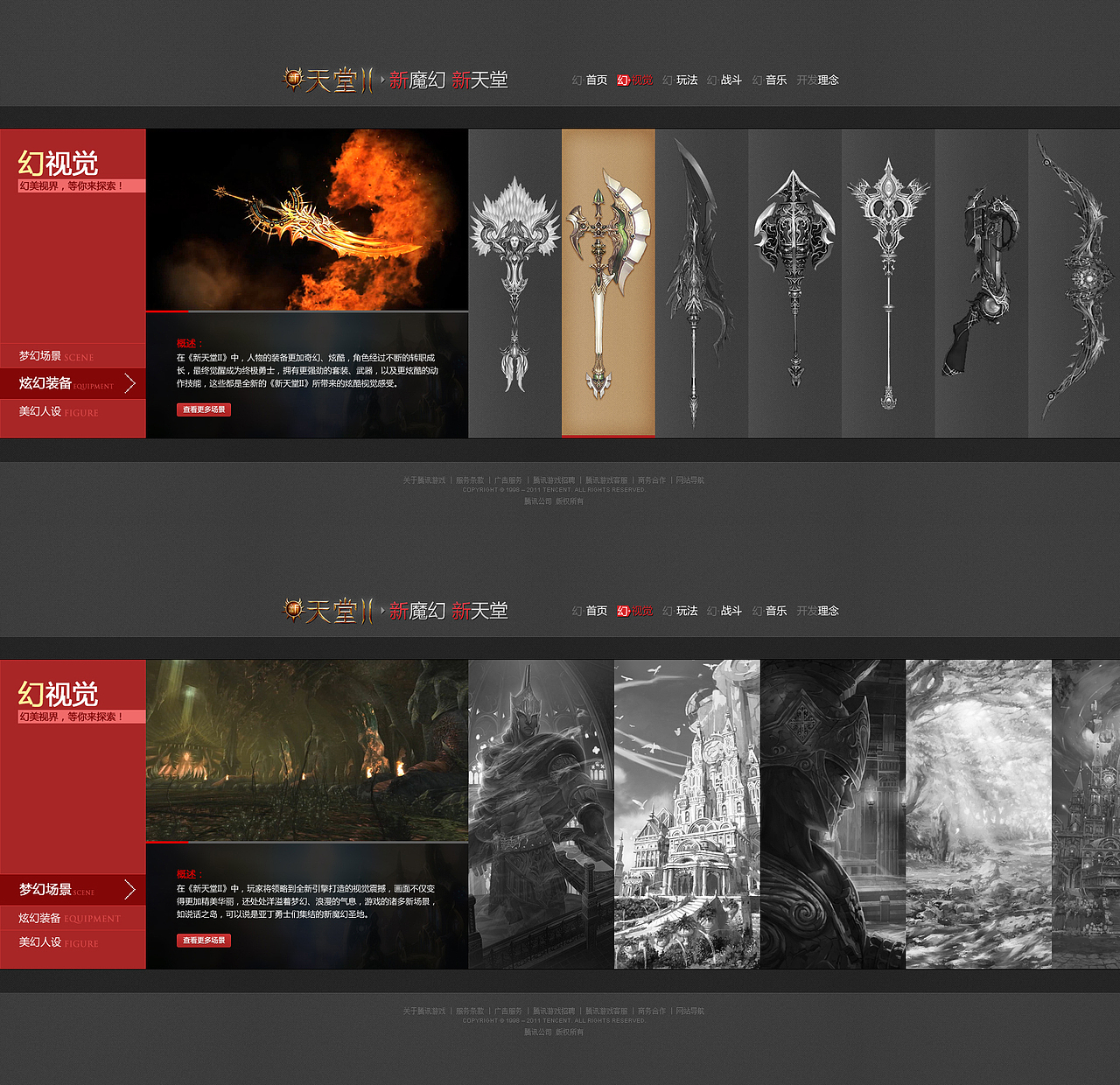The image size is (1120, 1085).
Task: Open 玩法 in the equipment page navigation
Action: (681, 80)
